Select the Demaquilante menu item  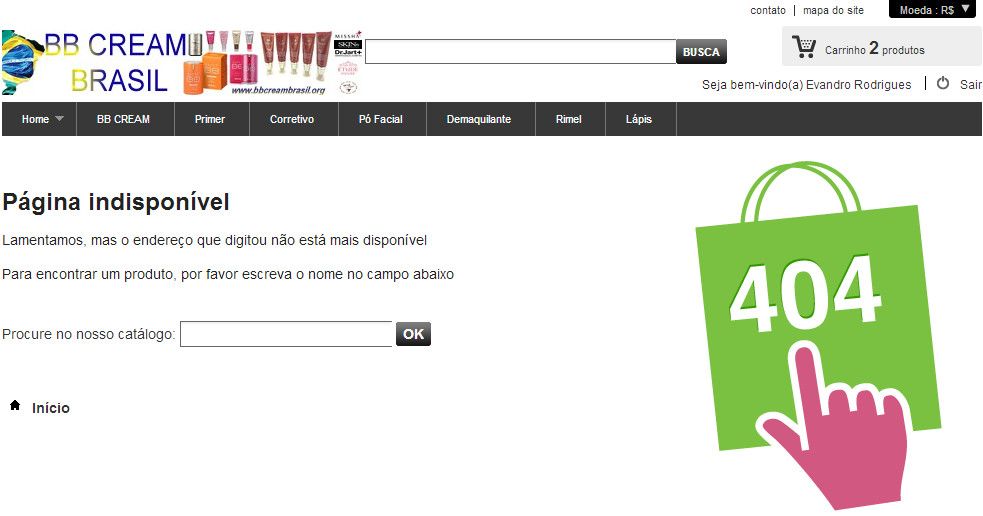[479, 119]
